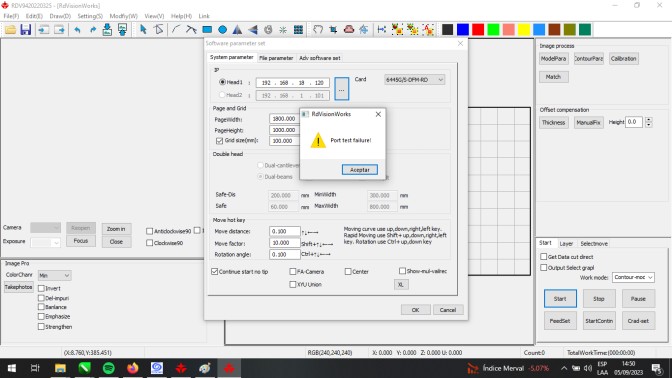Image resolution: width=672 pixels, height=378 pixels.
Task: Select the polyline drawing tool
Action: pyautogui.click(x=191, y=30)
